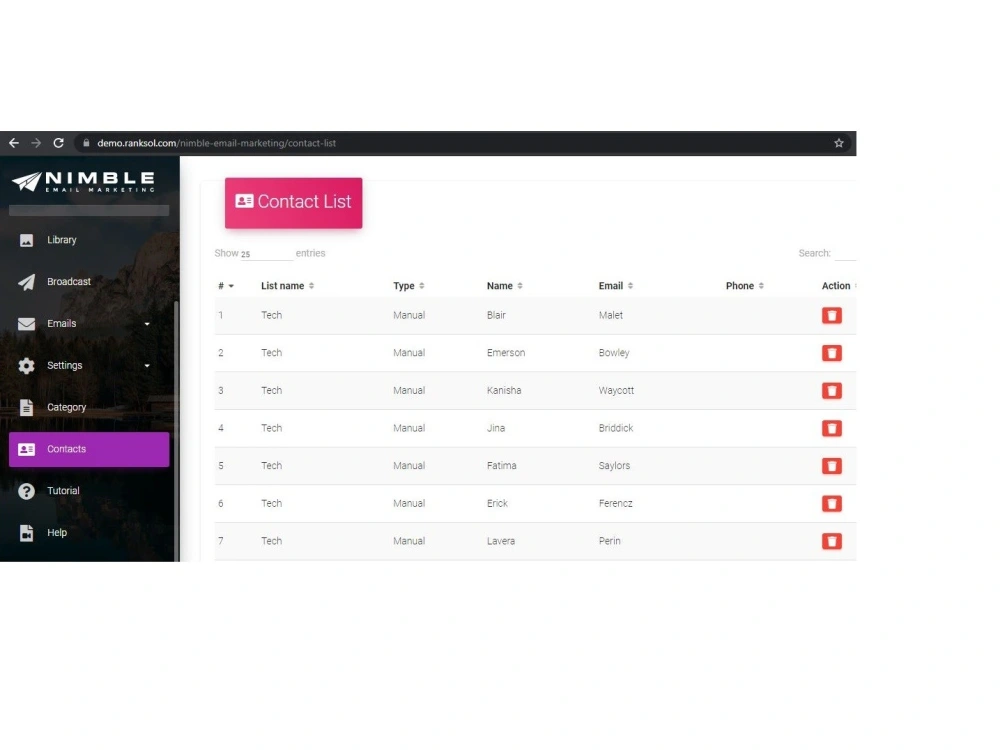Click the name Fatima in row 5
The image size is (1000, 750).
click(501, 466)
